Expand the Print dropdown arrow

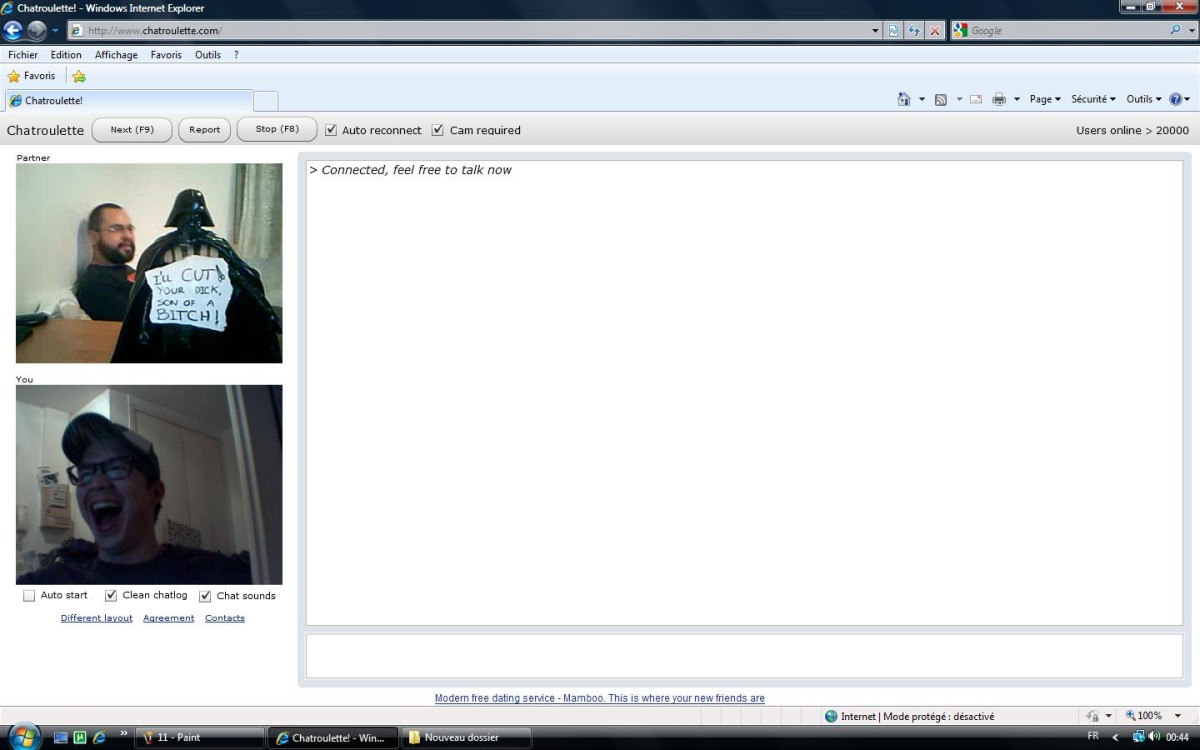click(x=1017, y=99)
